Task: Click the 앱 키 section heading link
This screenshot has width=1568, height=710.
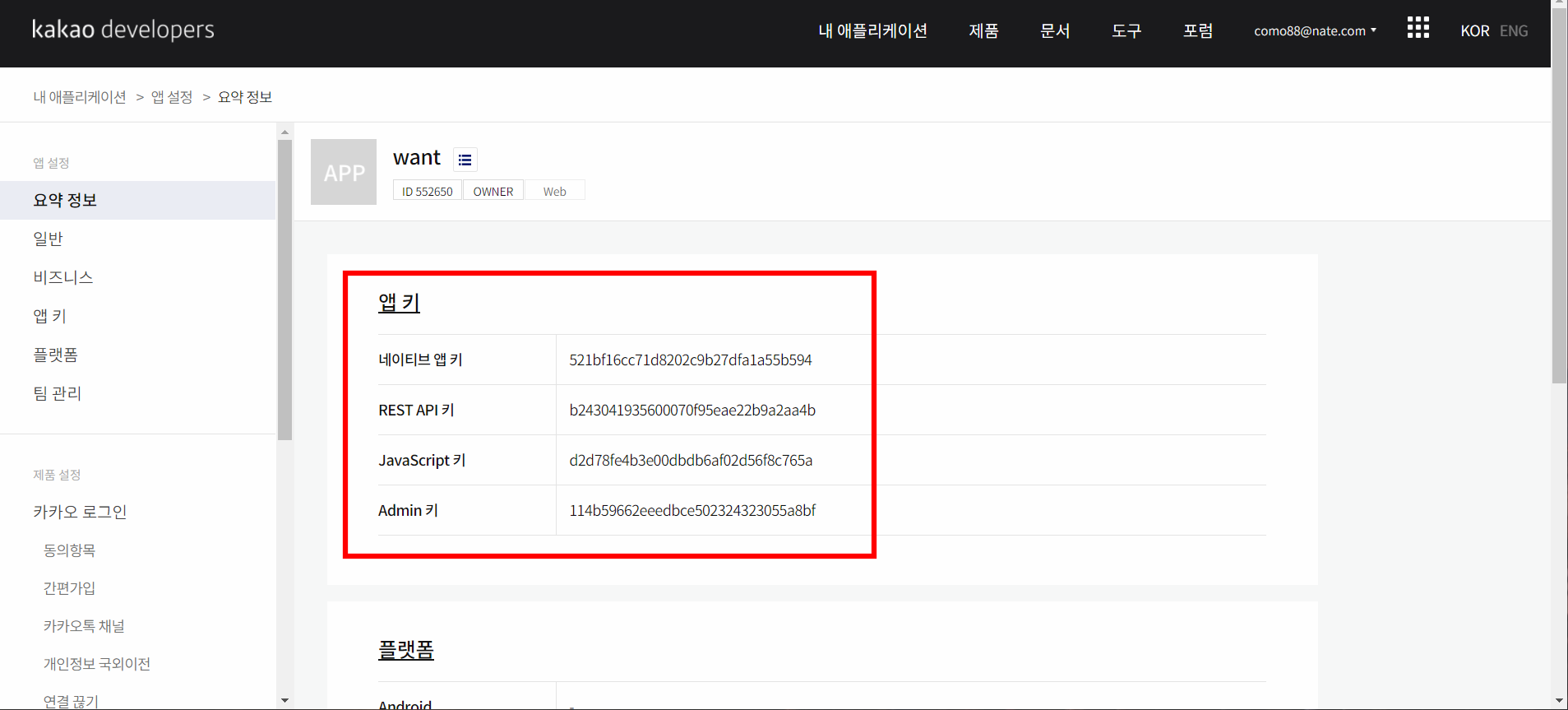Action: (399, 303)
